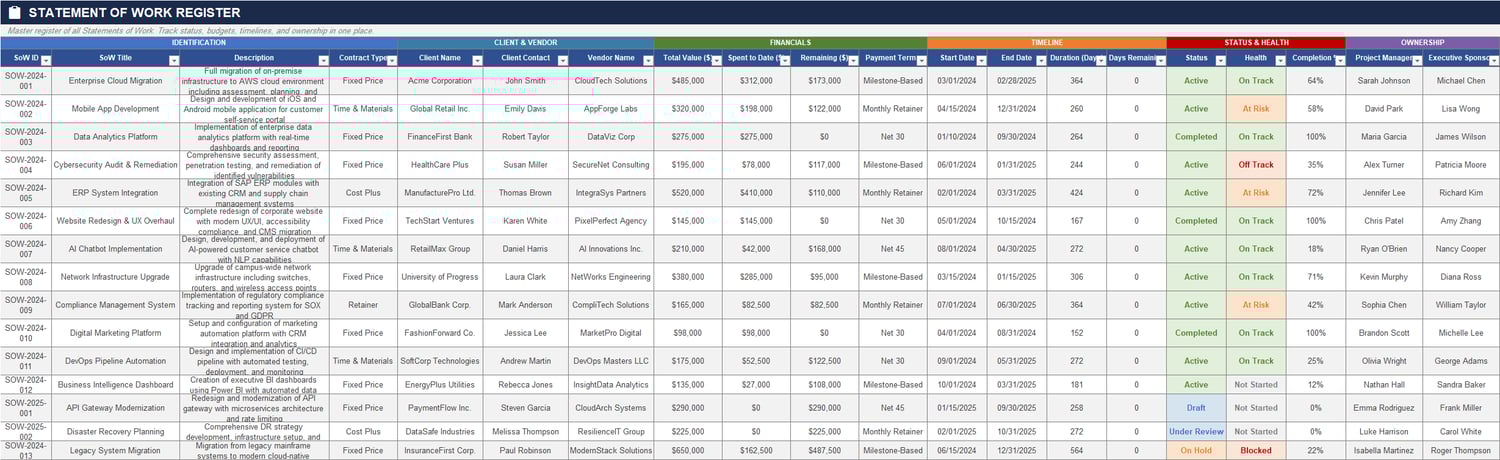Select the $520,000 total value cell
This screenshot has width=1500, height=460.
689,193
